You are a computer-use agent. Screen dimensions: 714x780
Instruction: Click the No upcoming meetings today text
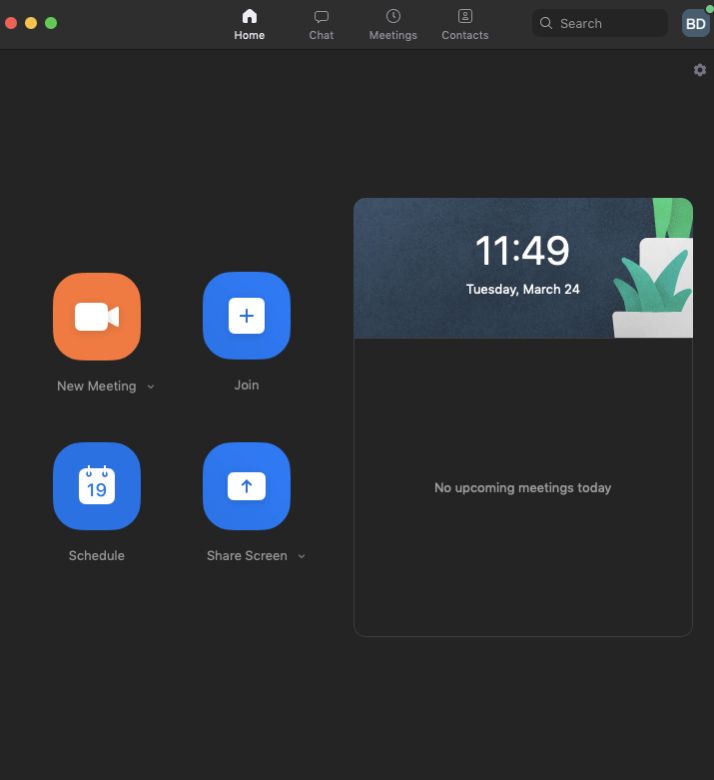point(522,488)
